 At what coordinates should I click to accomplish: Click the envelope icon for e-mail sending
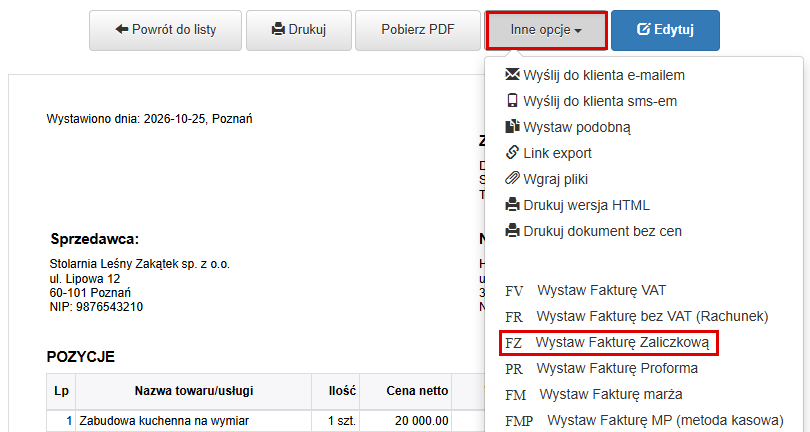(512, 74)
